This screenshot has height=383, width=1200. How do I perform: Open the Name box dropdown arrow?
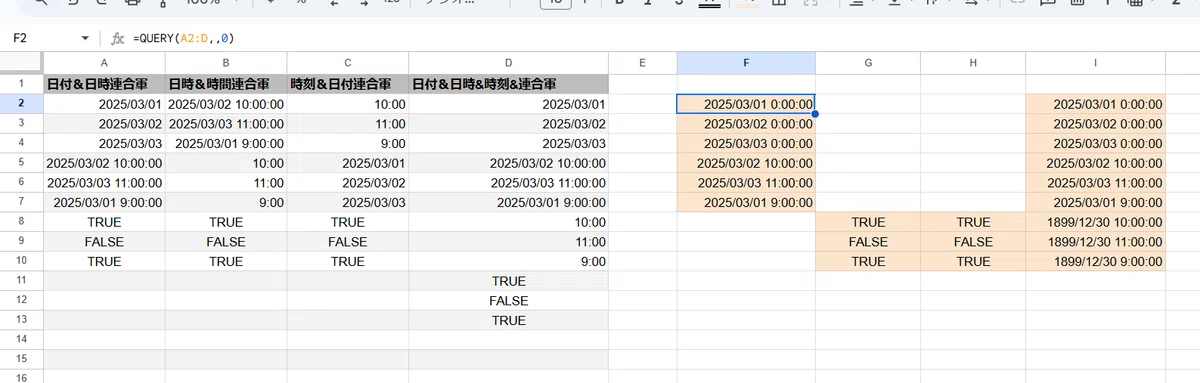pos(86,38)
